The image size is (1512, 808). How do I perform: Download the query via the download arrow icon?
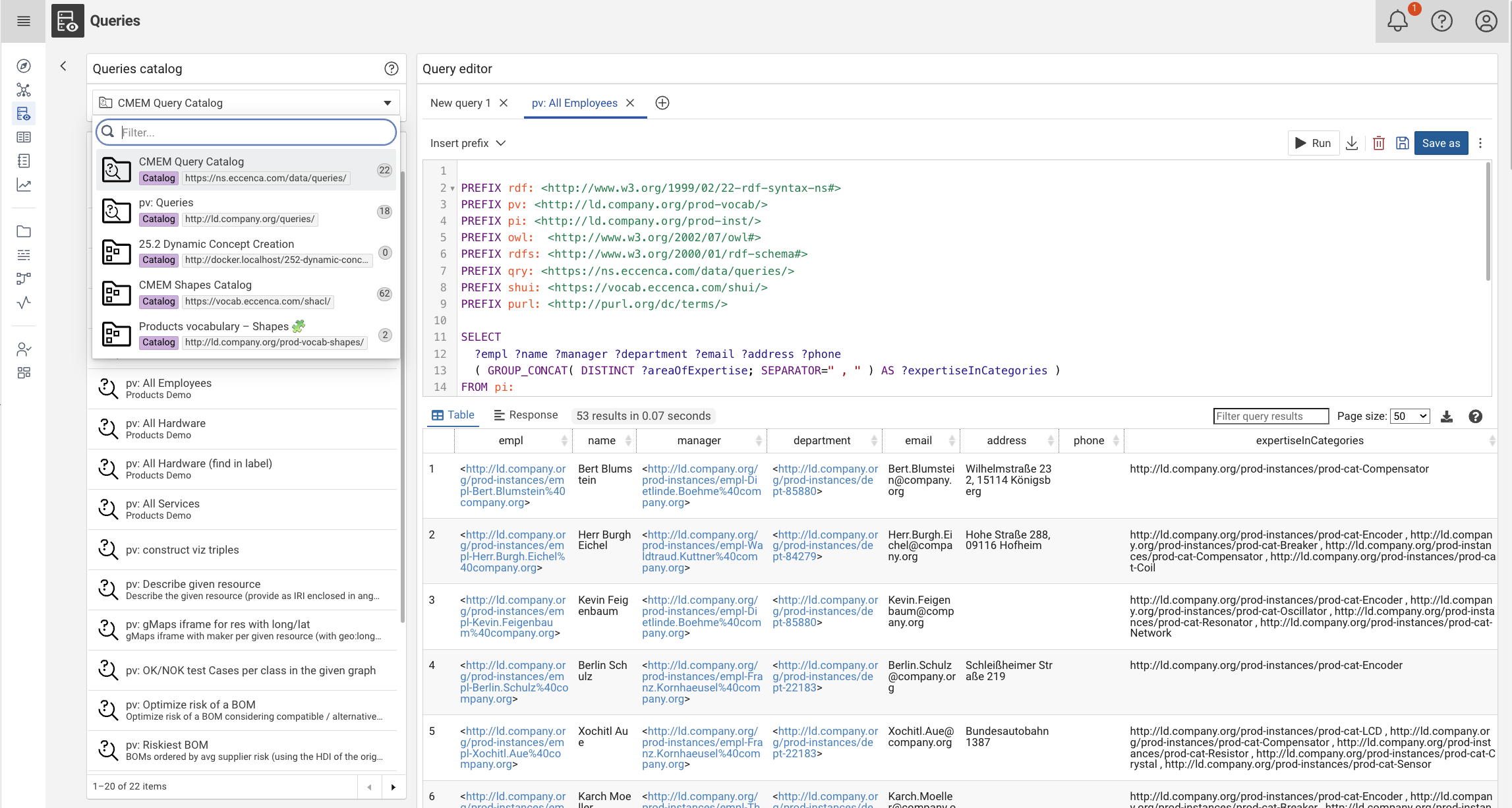(x=1352, y=143)
